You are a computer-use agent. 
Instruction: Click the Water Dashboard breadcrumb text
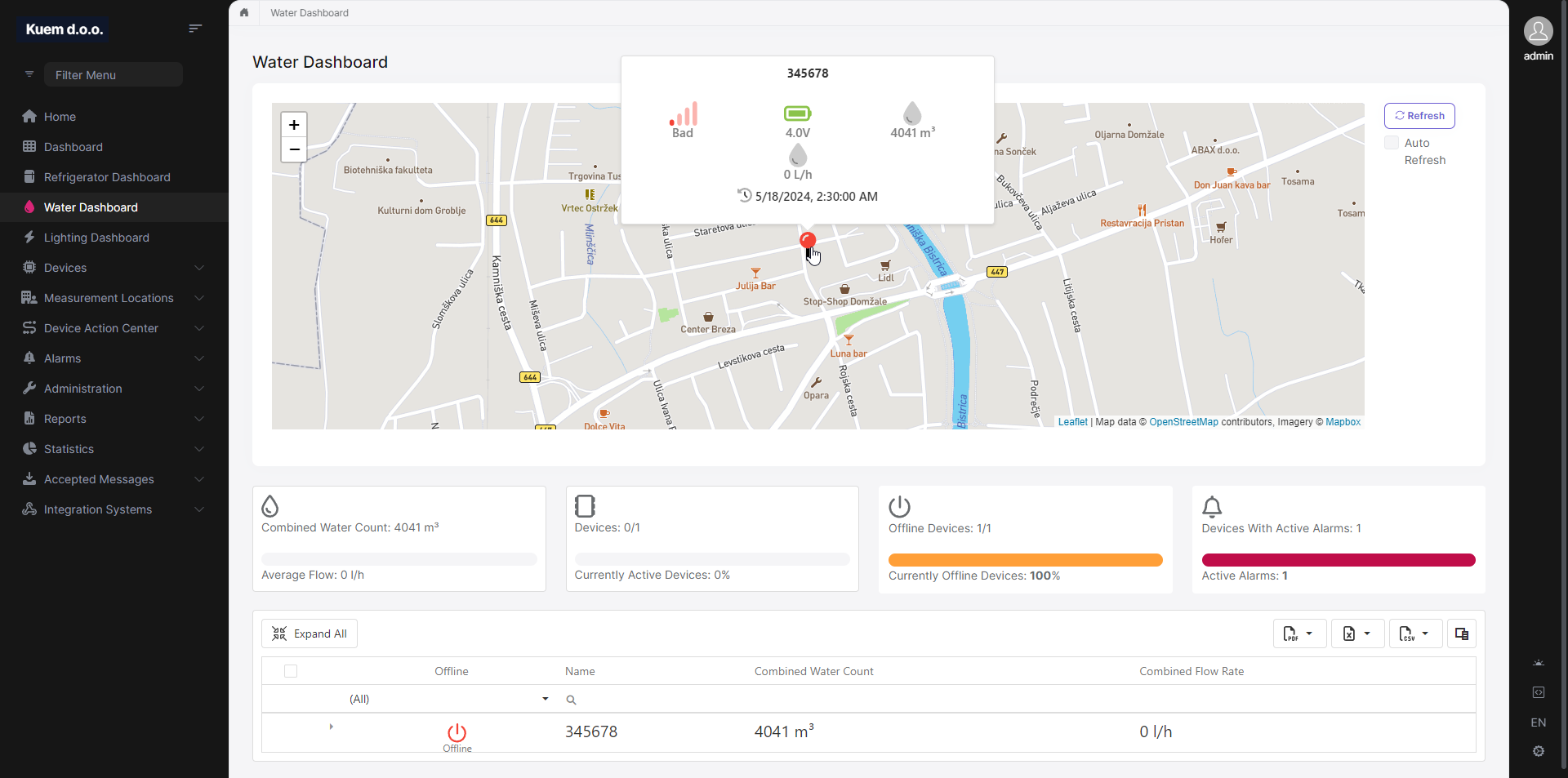(x=310, y=12)
